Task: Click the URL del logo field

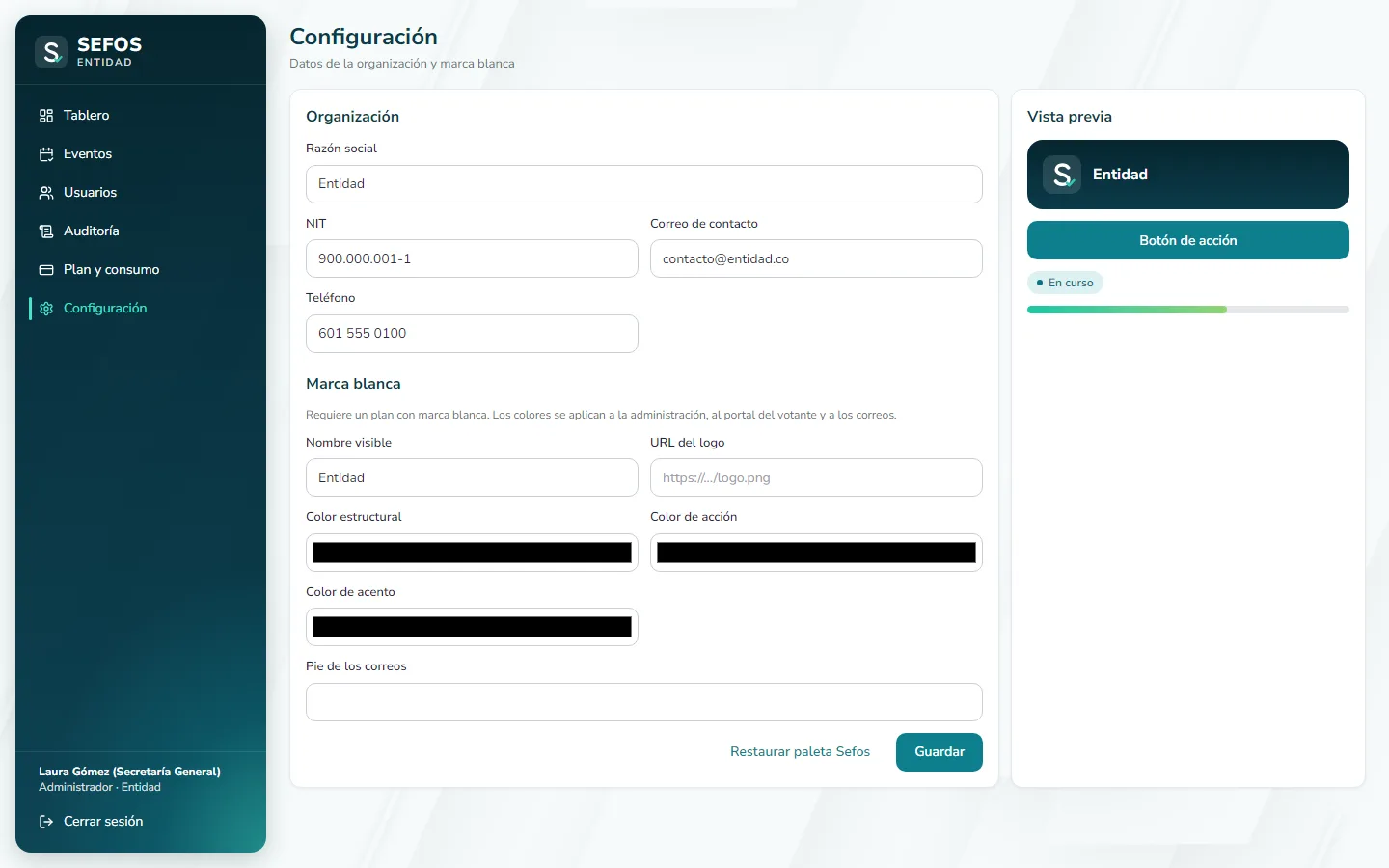Action: point(816,477)
